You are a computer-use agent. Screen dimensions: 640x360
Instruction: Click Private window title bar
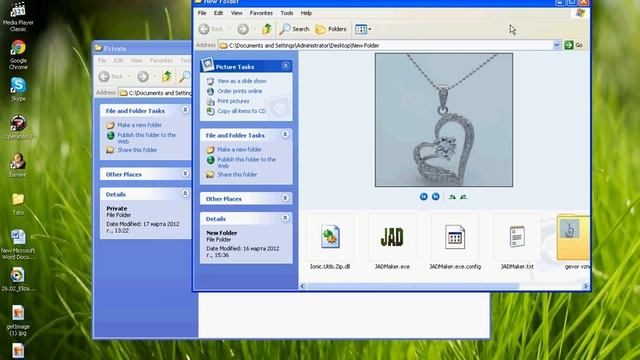[x=143, y=48]
